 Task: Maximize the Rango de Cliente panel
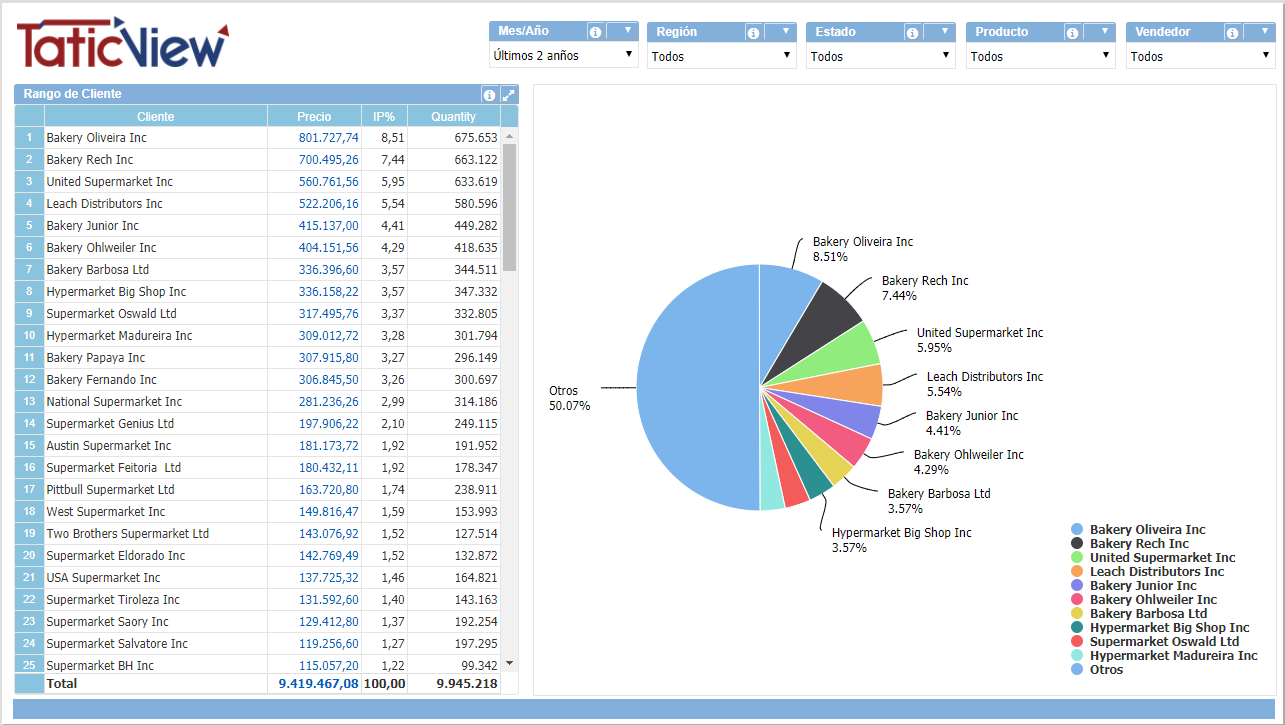509,95
